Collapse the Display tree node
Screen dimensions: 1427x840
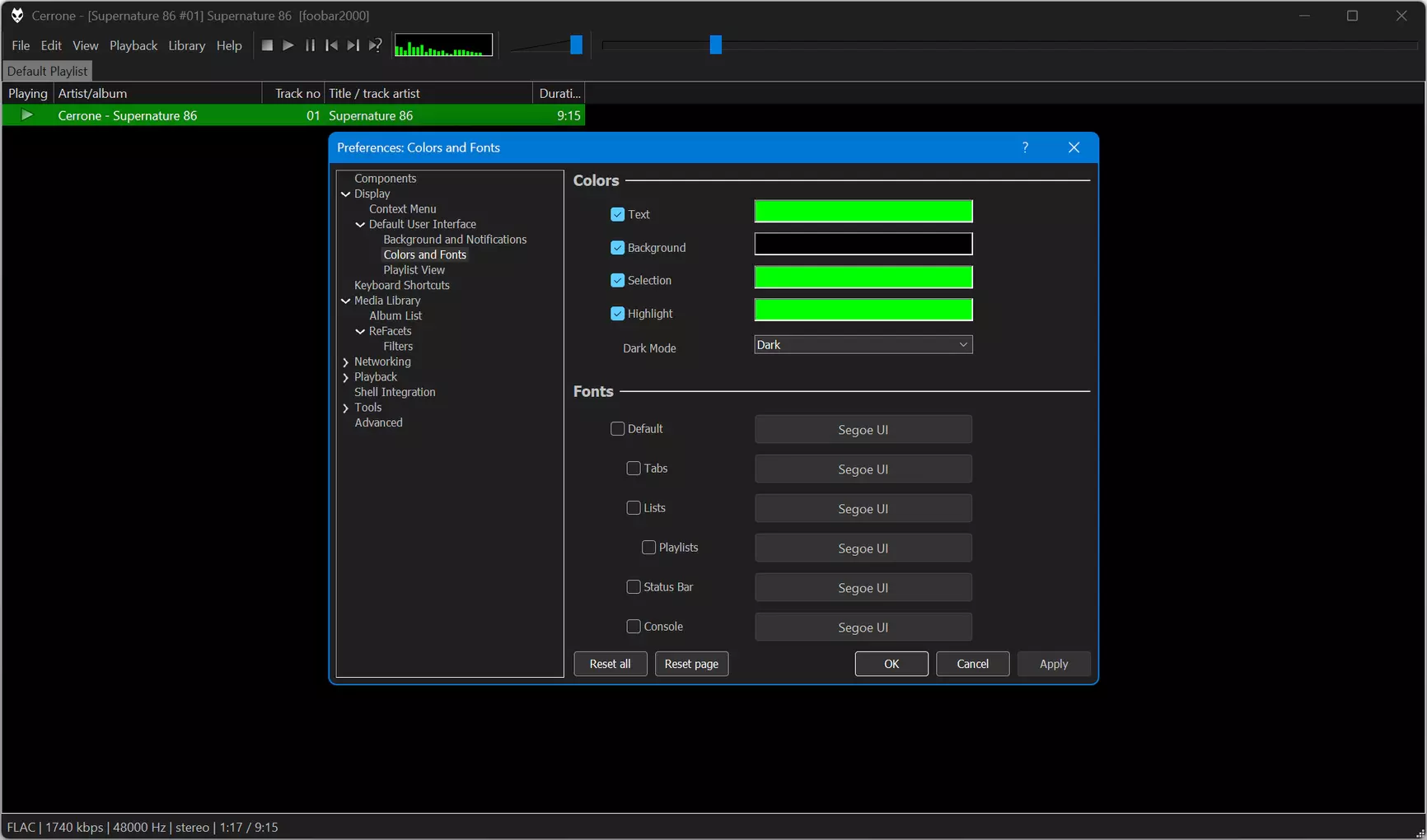coord(346,194)
